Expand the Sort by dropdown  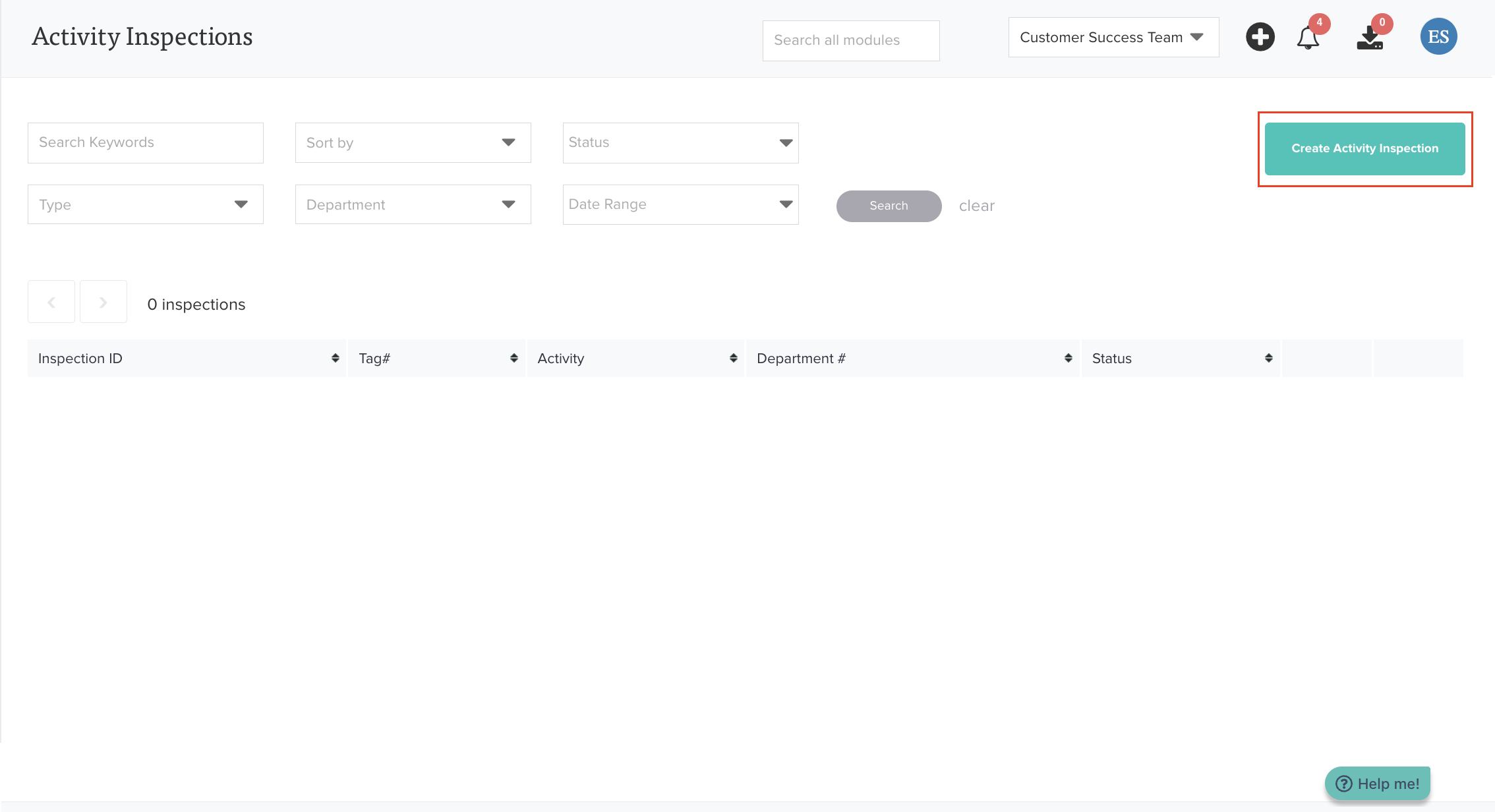[413, 142]
